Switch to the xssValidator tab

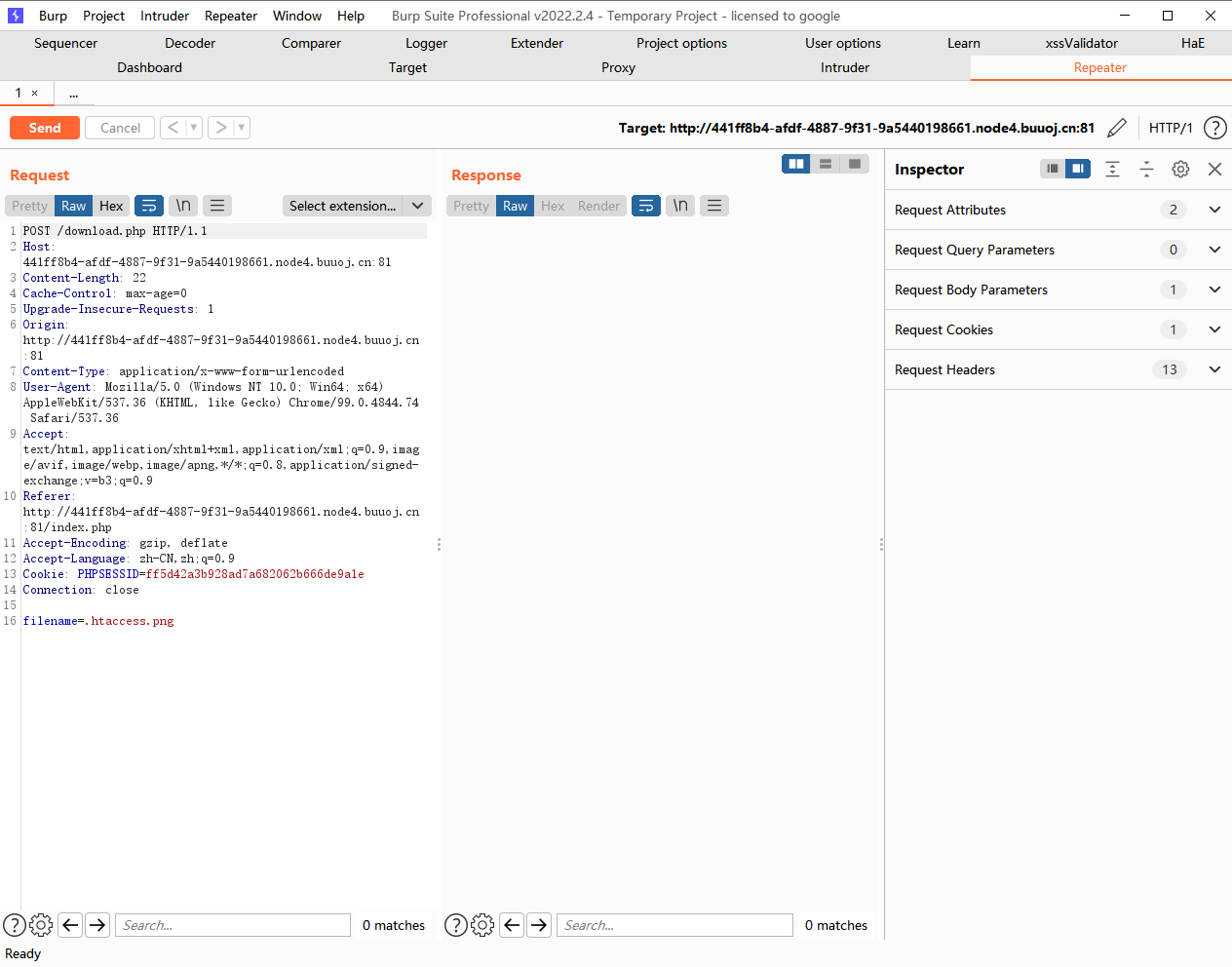tap(1082, 43)
